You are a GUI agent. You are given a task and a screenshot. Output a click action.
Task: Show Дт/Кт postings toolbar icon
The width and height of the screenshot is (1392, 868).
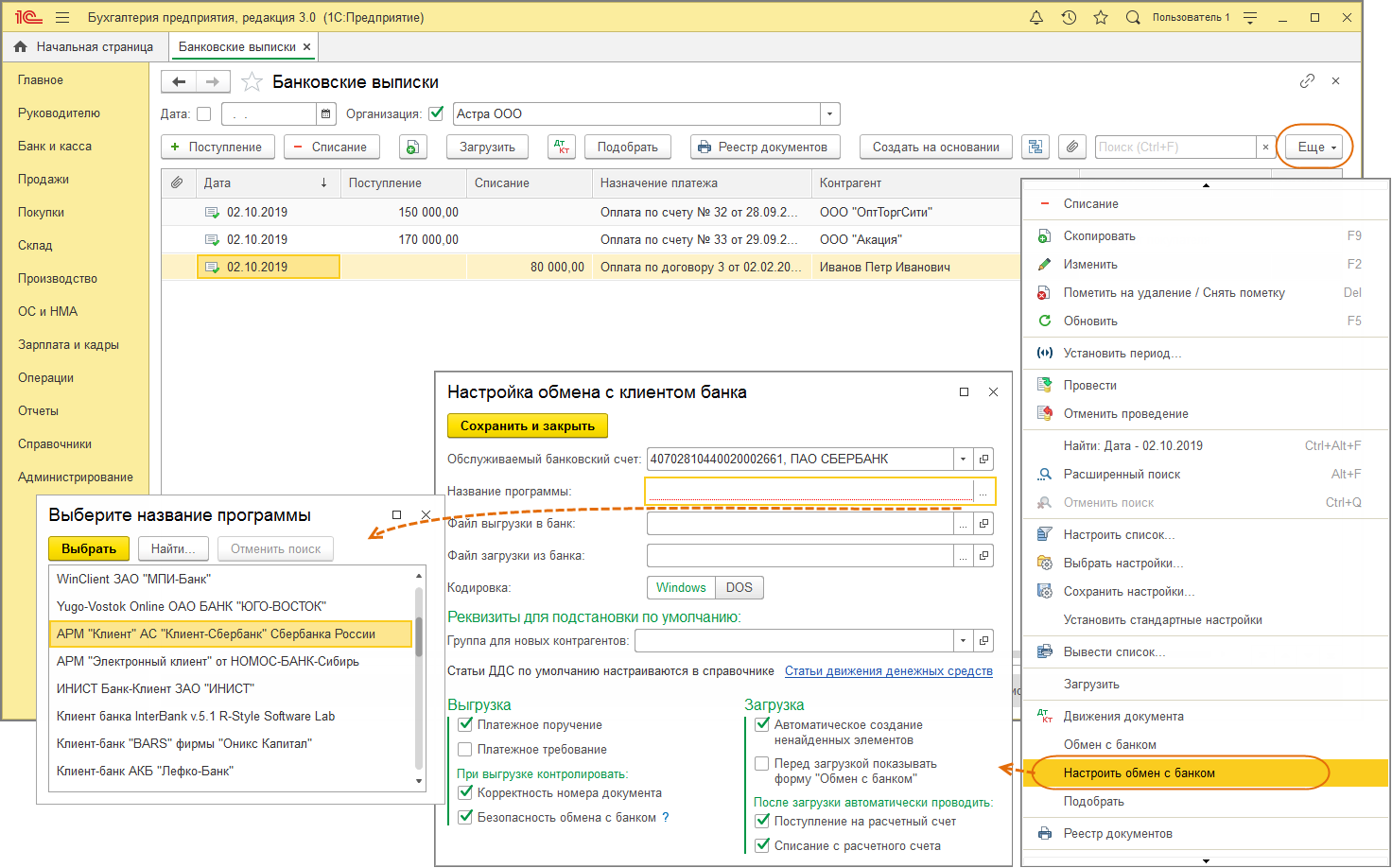[x=562, y=147]
